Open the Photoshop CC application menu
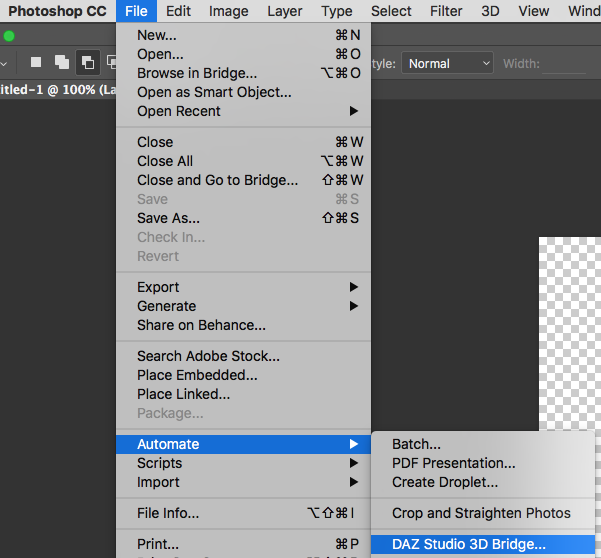 click(x=57, y=11)
